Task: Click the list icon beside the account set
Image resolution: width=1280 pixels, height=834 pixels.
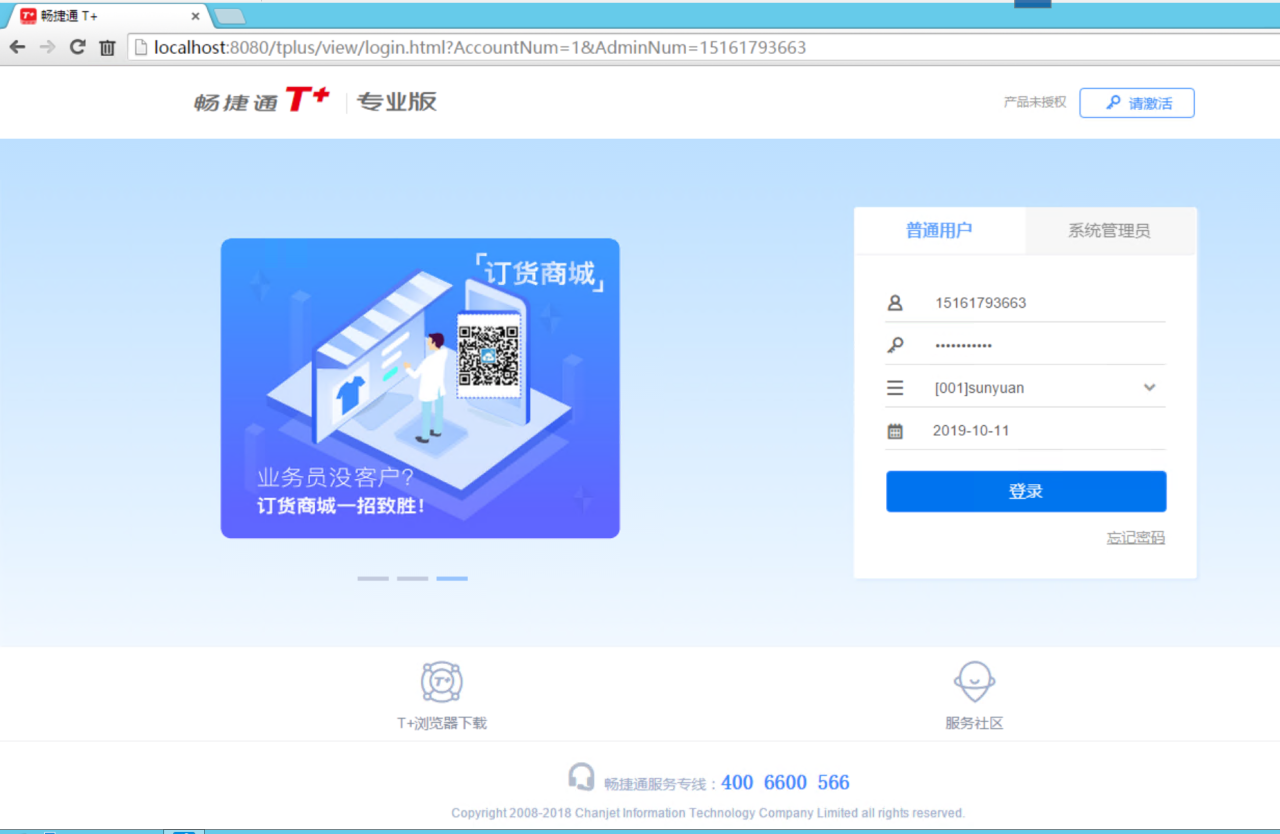Action: (x=895, y=388)
